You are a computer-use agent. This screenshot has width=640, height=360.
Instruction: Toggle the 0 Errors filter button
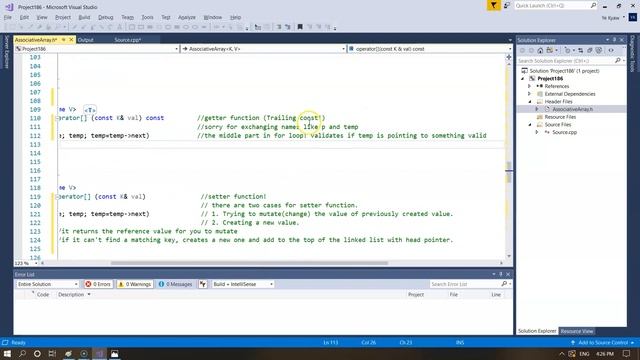point(98,284)
